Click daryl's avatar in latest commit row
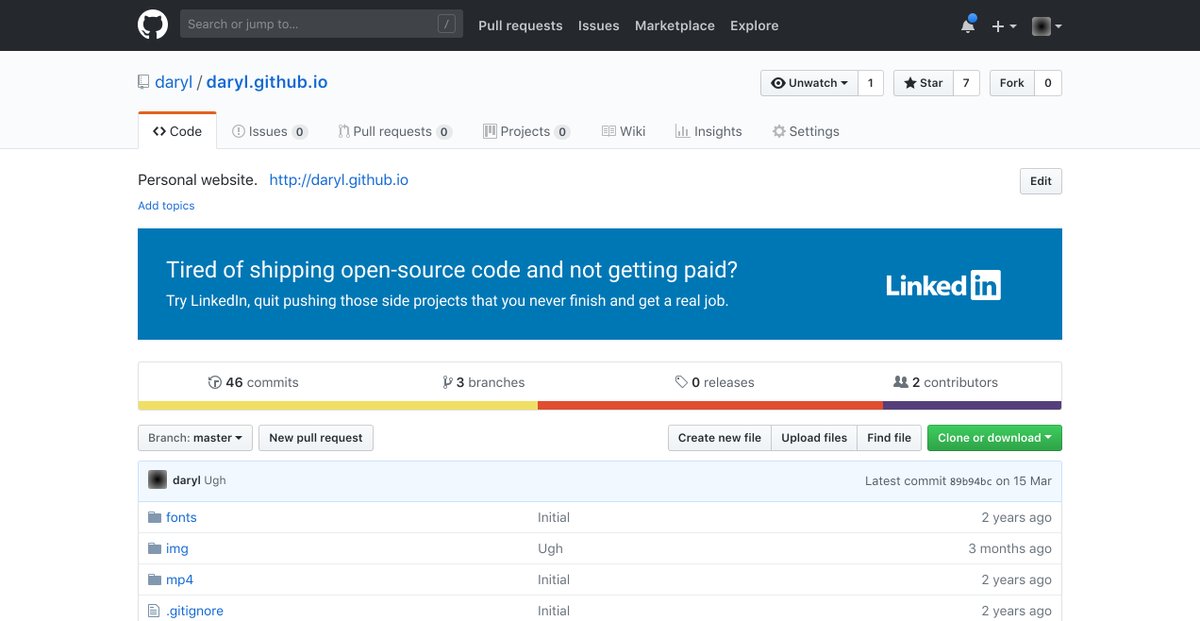This screenshot has width=1200, height=621. 157,480
